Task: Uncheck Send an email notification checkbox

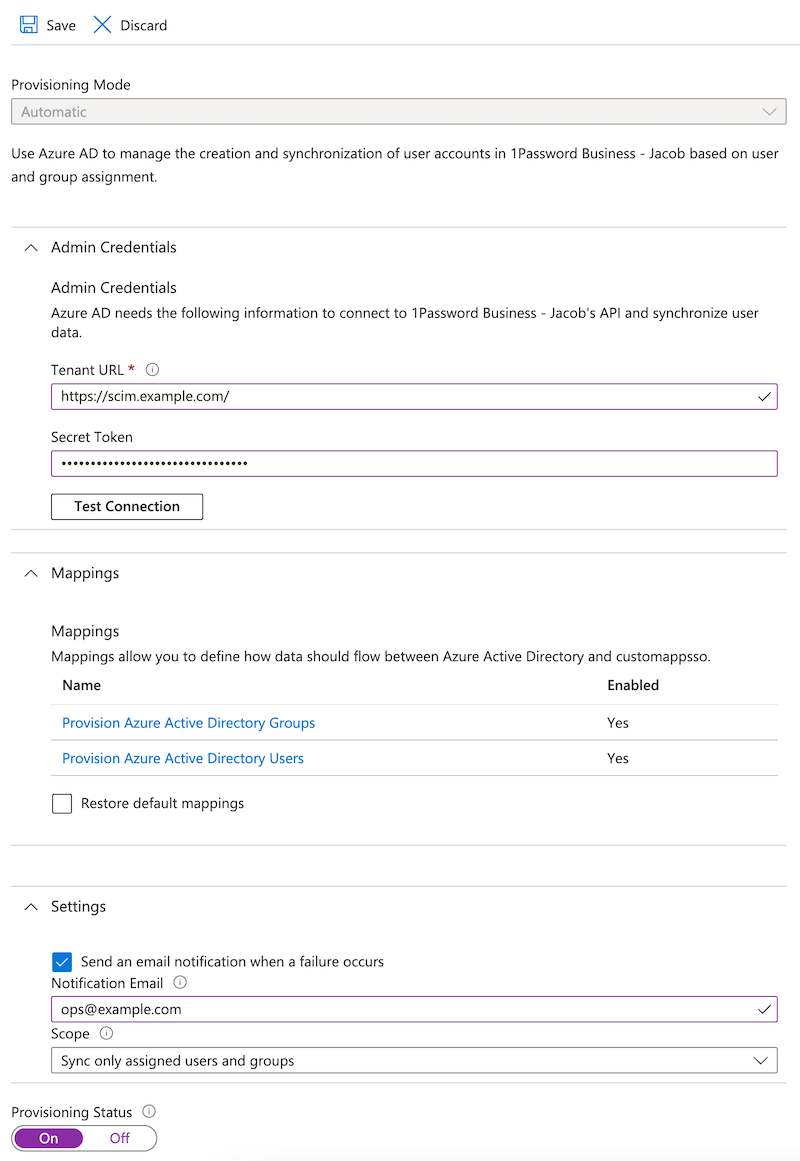Action: coord(62,962)
